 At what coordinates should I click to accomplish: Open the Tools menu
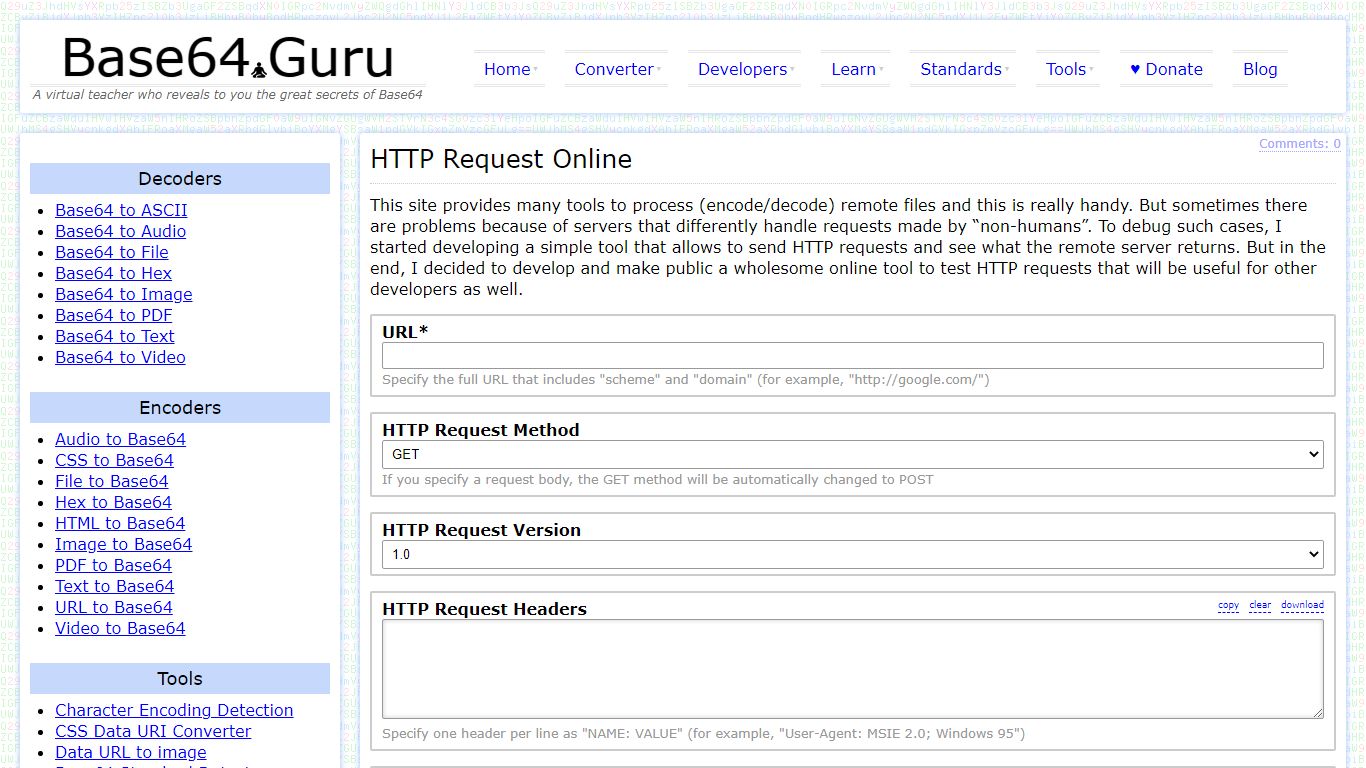(x=1068, y=69)
